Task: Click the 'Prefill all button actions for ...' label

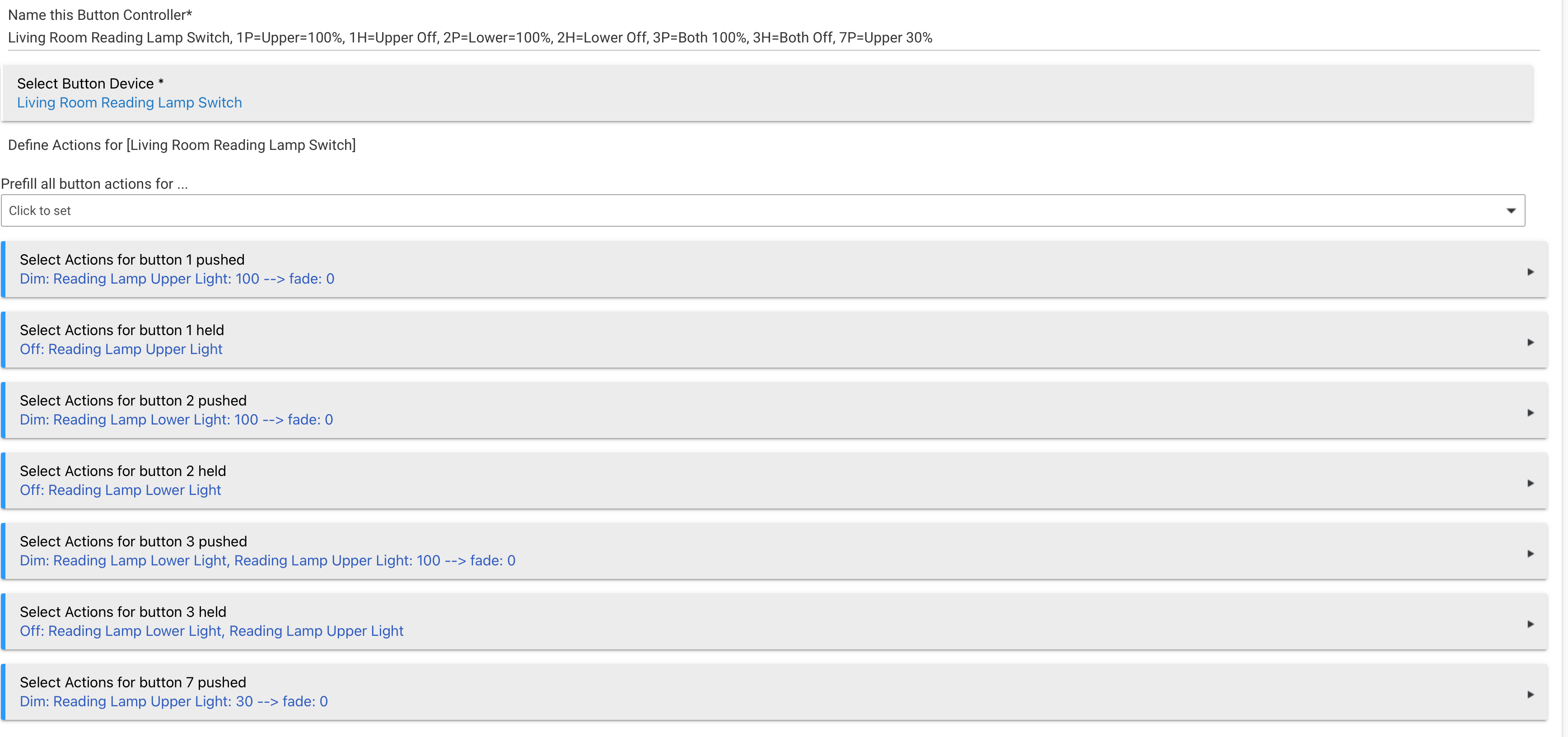Action: click(94, 184)
